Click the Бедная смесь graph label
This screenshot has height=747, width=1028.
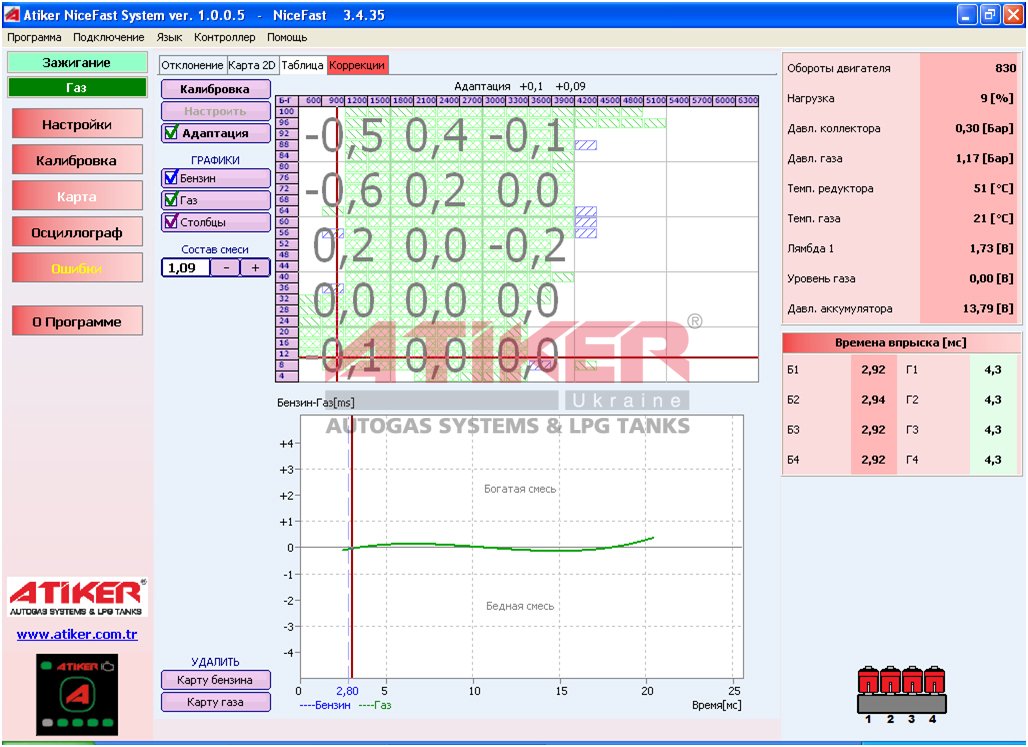pos(520,606)
